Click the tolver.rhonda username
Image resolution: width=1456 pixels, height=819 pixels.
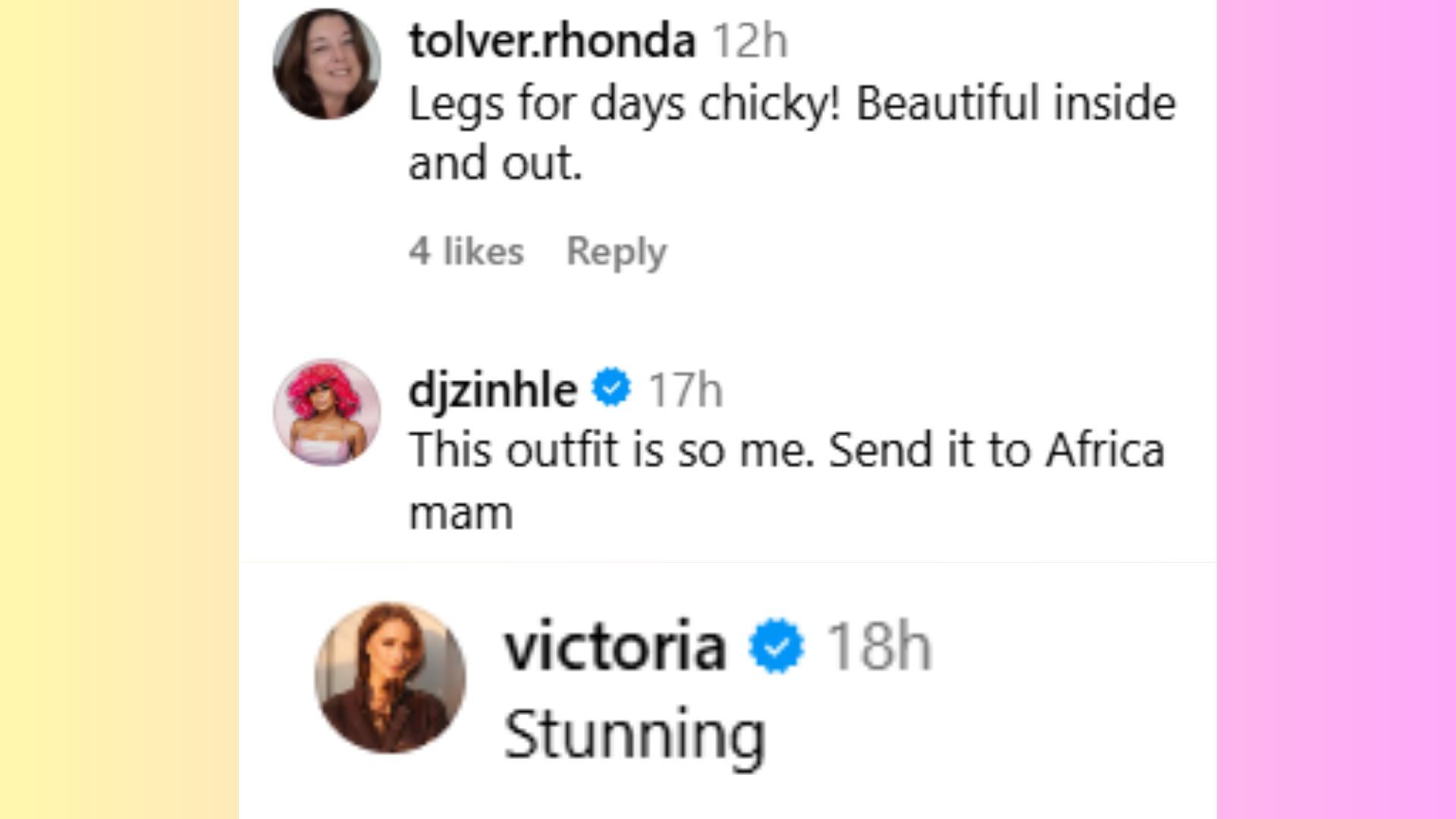552,40
